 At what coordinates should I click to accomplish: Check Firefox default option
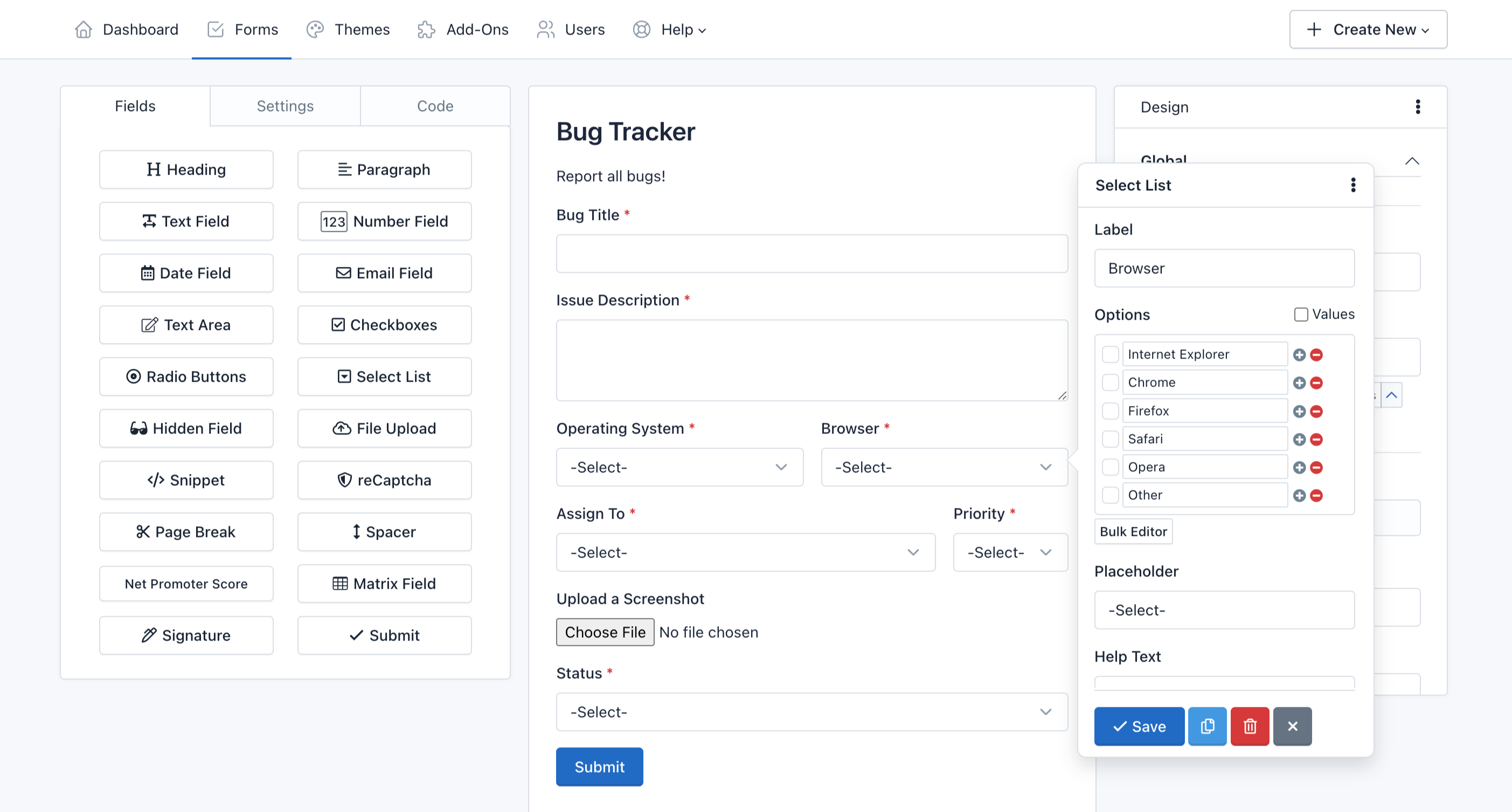tap(1110, 411)
